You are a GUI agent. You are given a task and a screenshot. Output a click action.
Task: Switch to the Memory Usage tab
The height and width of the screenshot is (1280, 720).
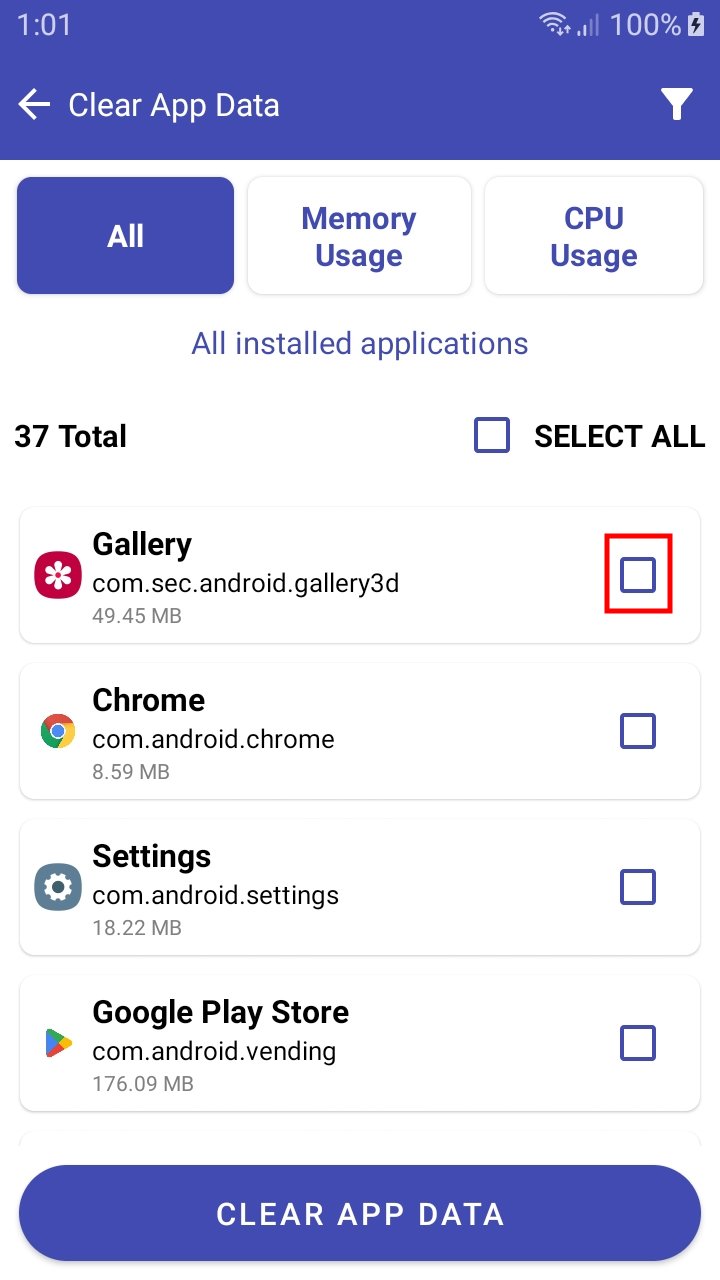pos(359,236)
